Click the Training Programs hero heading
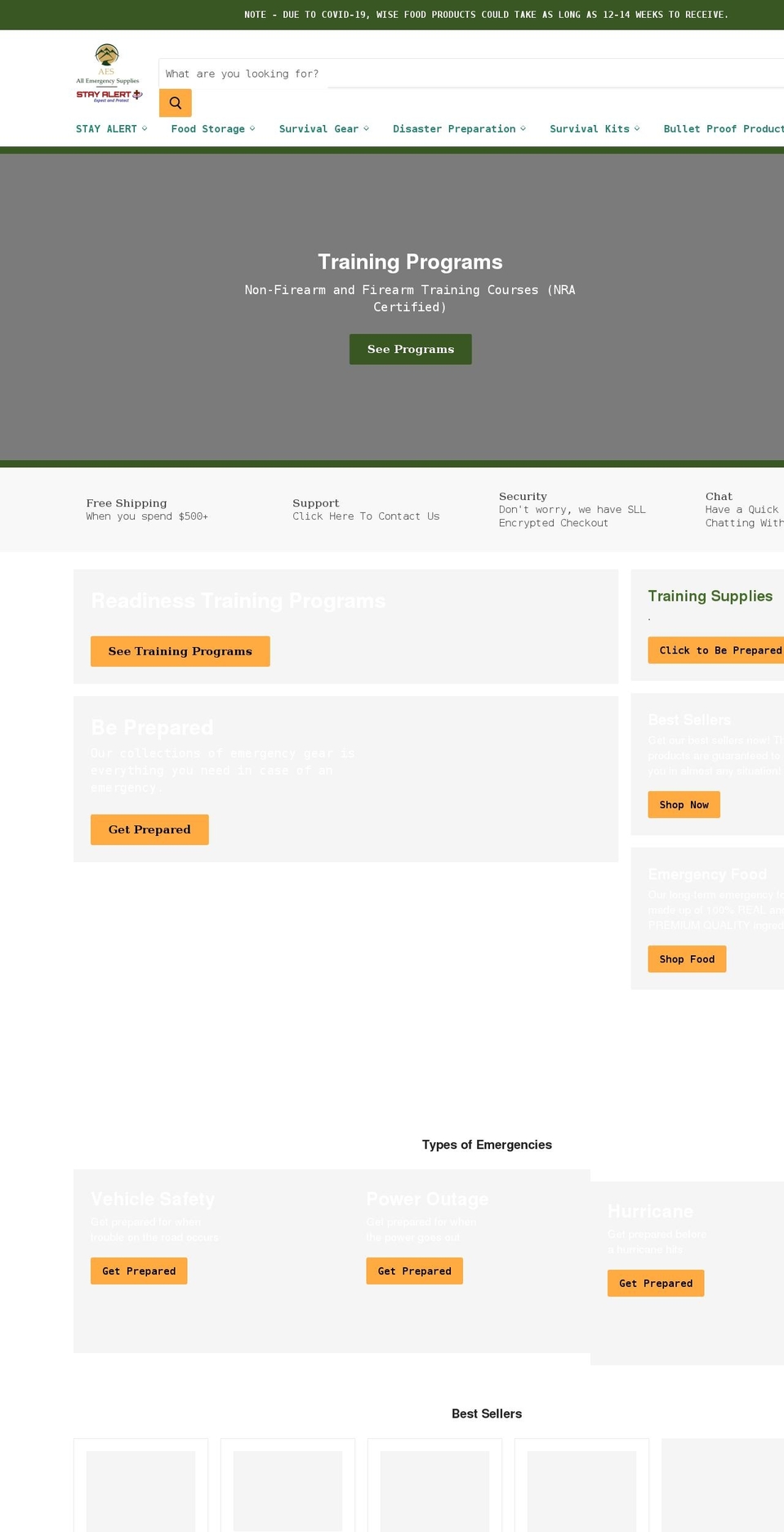This screenshot has width=784, height=1532. click(410, 262)
